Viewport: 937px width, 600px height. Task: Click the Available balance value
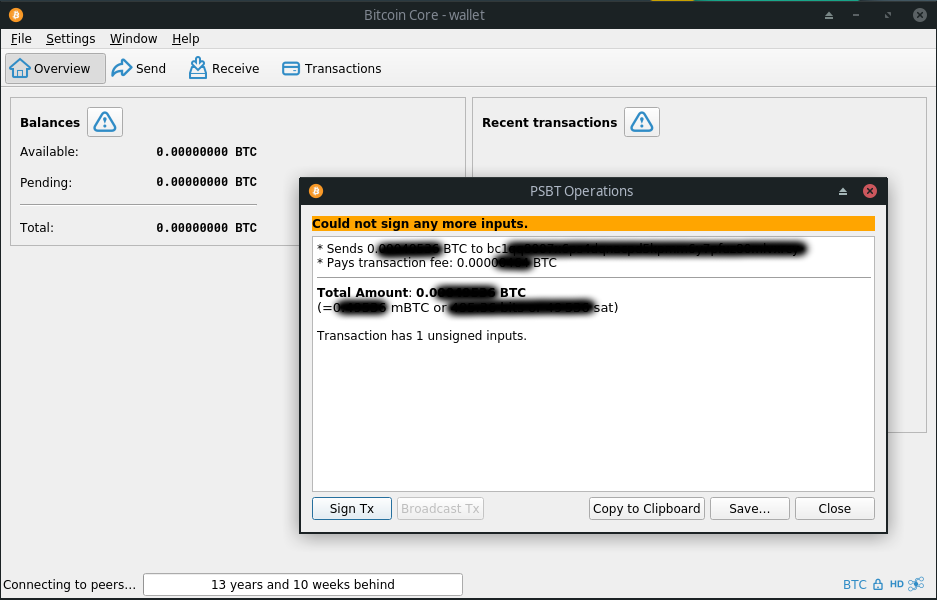tap(207, 152)
